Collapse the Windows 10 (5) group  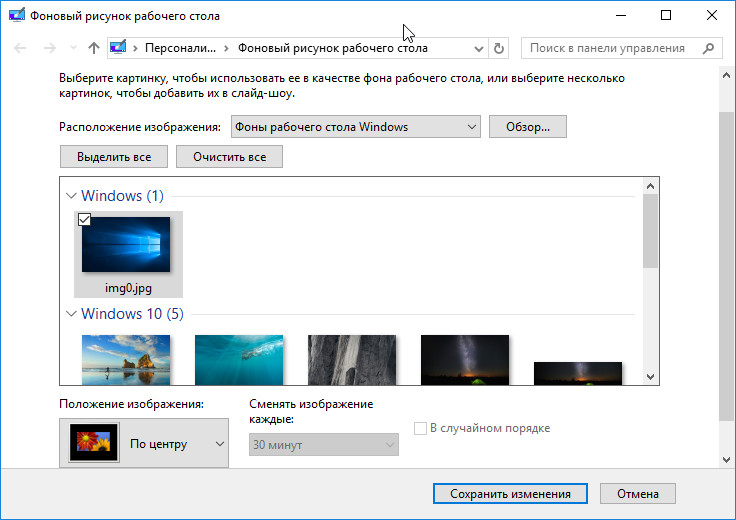(x=71, y=314)
